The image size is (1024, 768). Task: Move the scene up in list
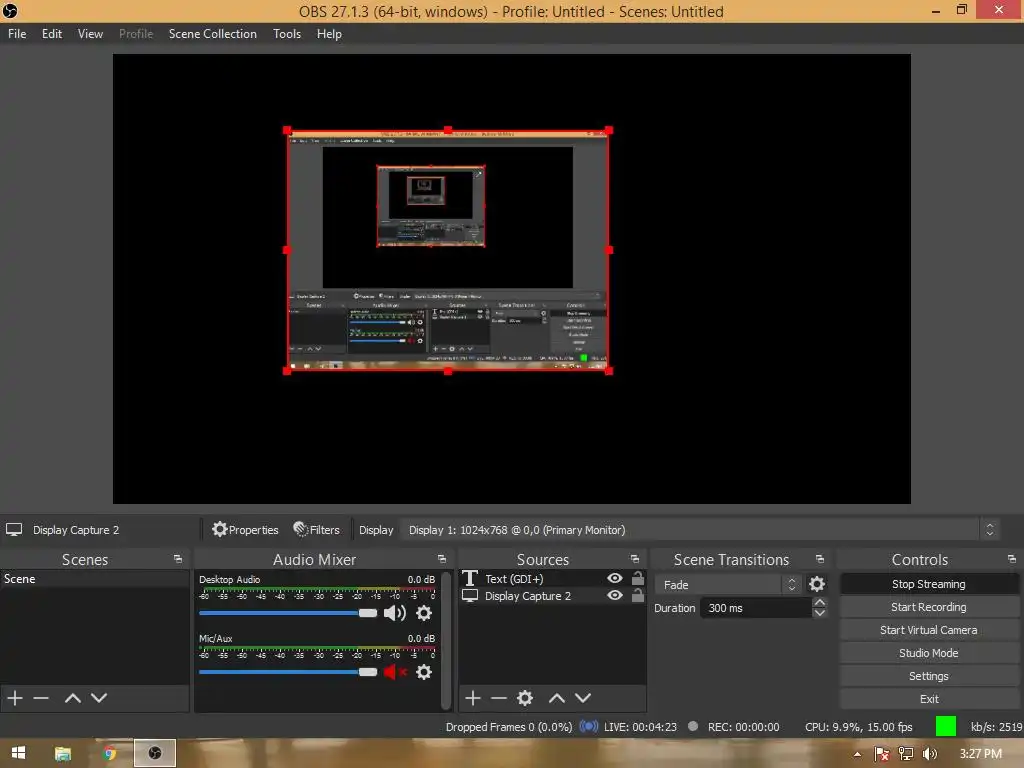pos(72,698)
